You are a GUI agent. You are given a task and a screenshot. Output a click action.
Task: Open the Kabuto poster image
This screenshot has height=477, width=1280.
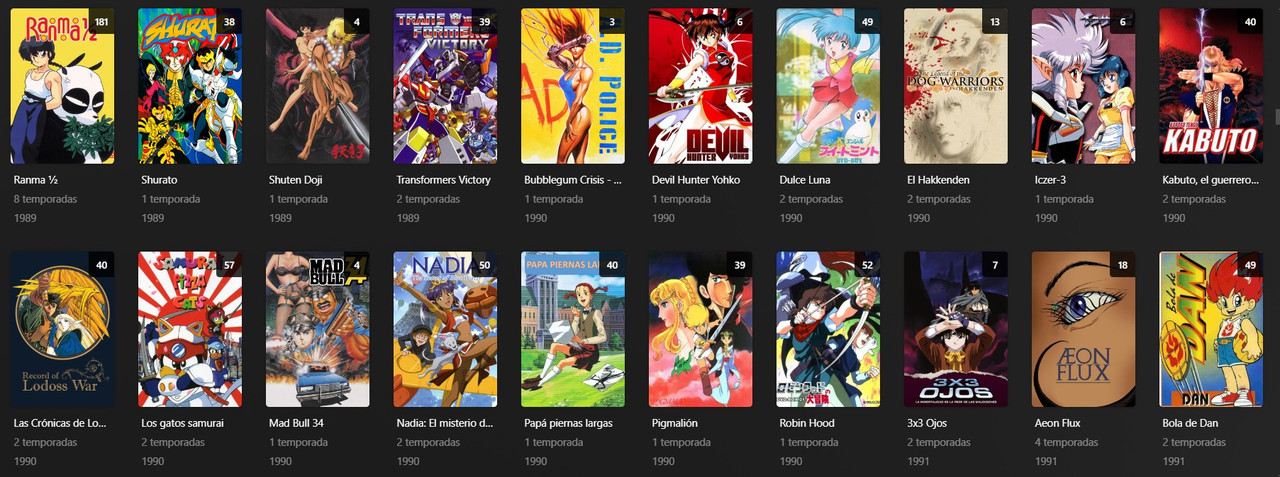coord(1211,86)
